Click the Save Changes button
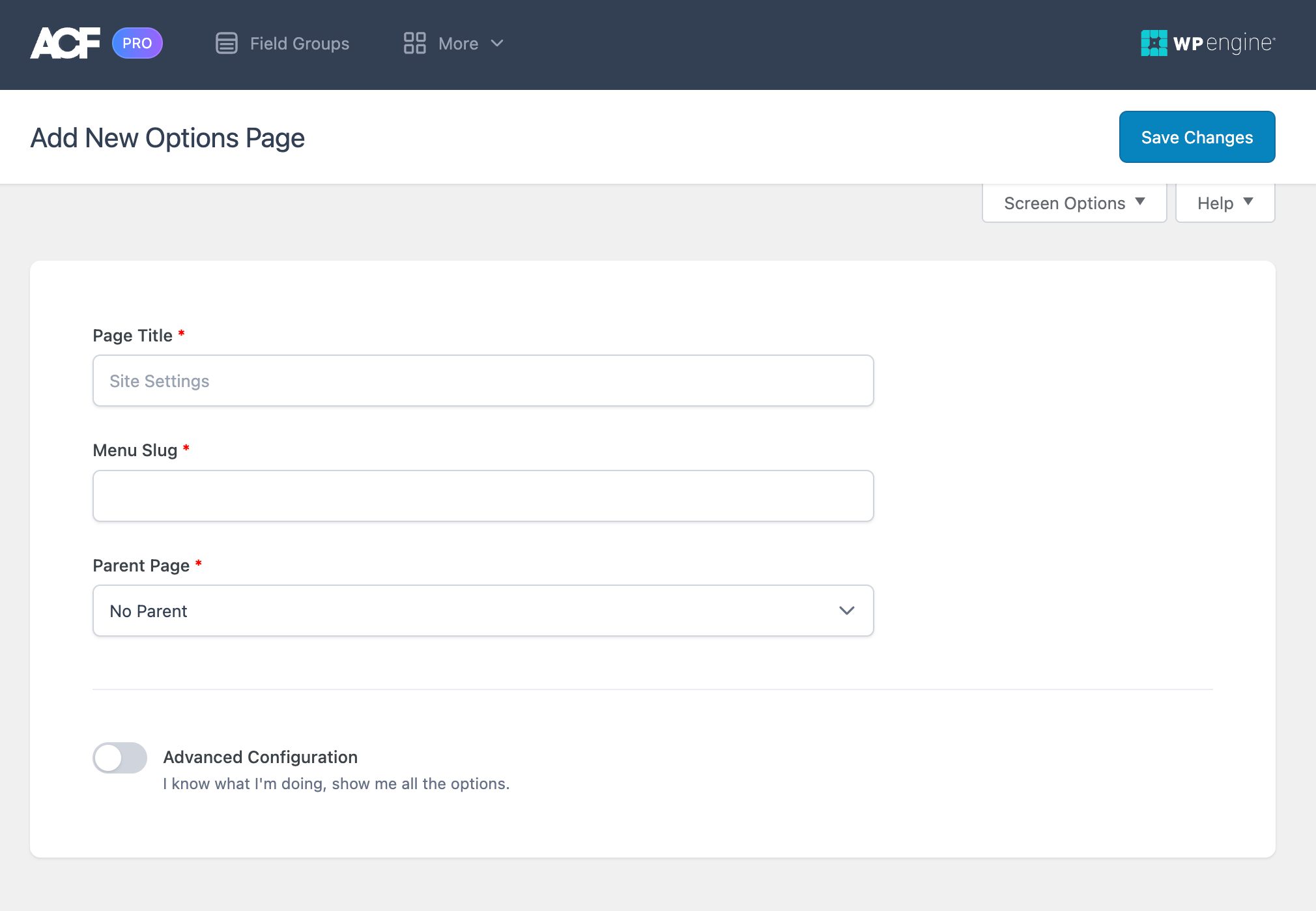The image size is (1316, 911). tap(1197, 137)
